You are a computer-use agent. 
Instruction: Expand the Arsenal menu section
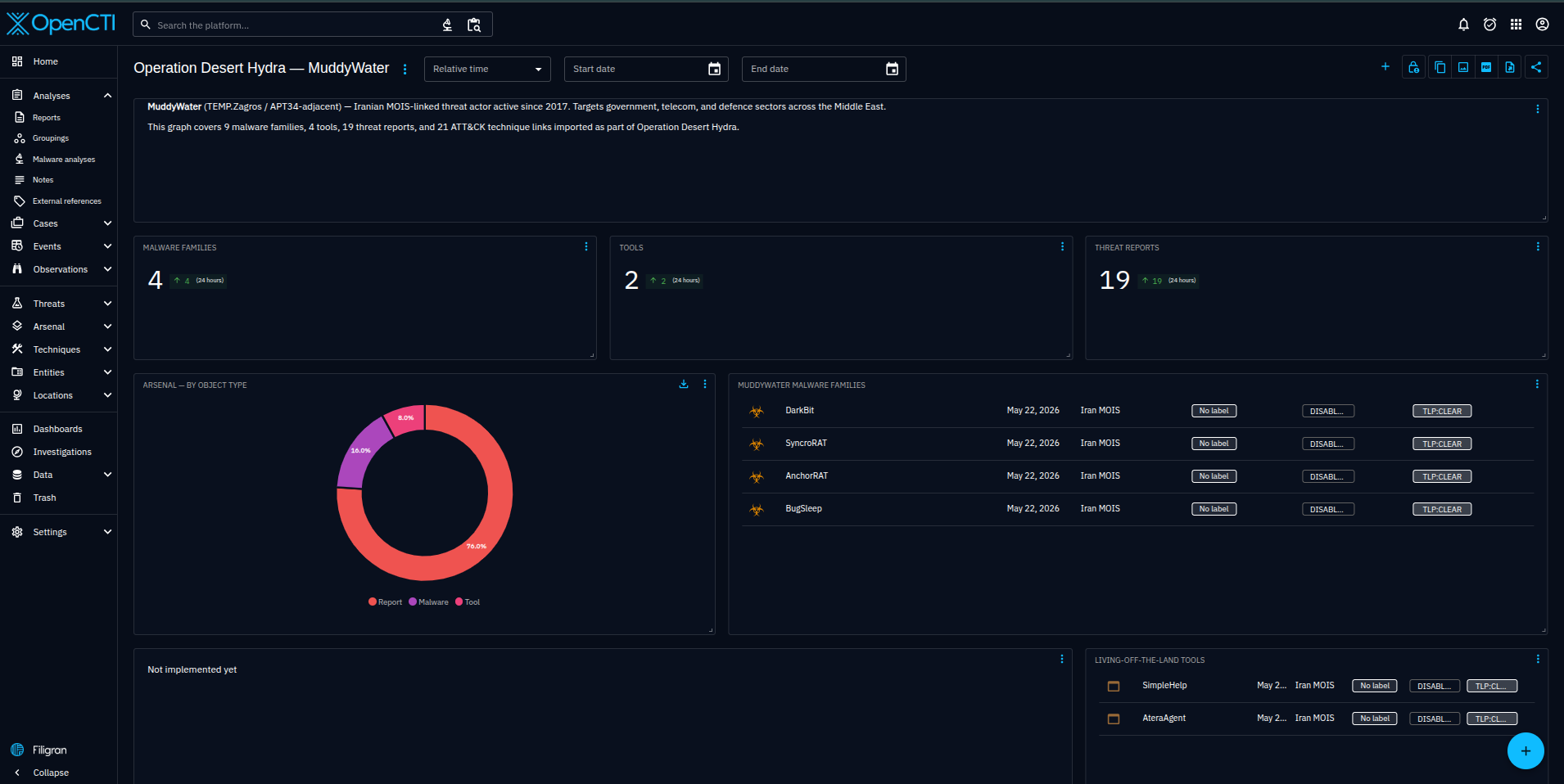tap(107, 327)
